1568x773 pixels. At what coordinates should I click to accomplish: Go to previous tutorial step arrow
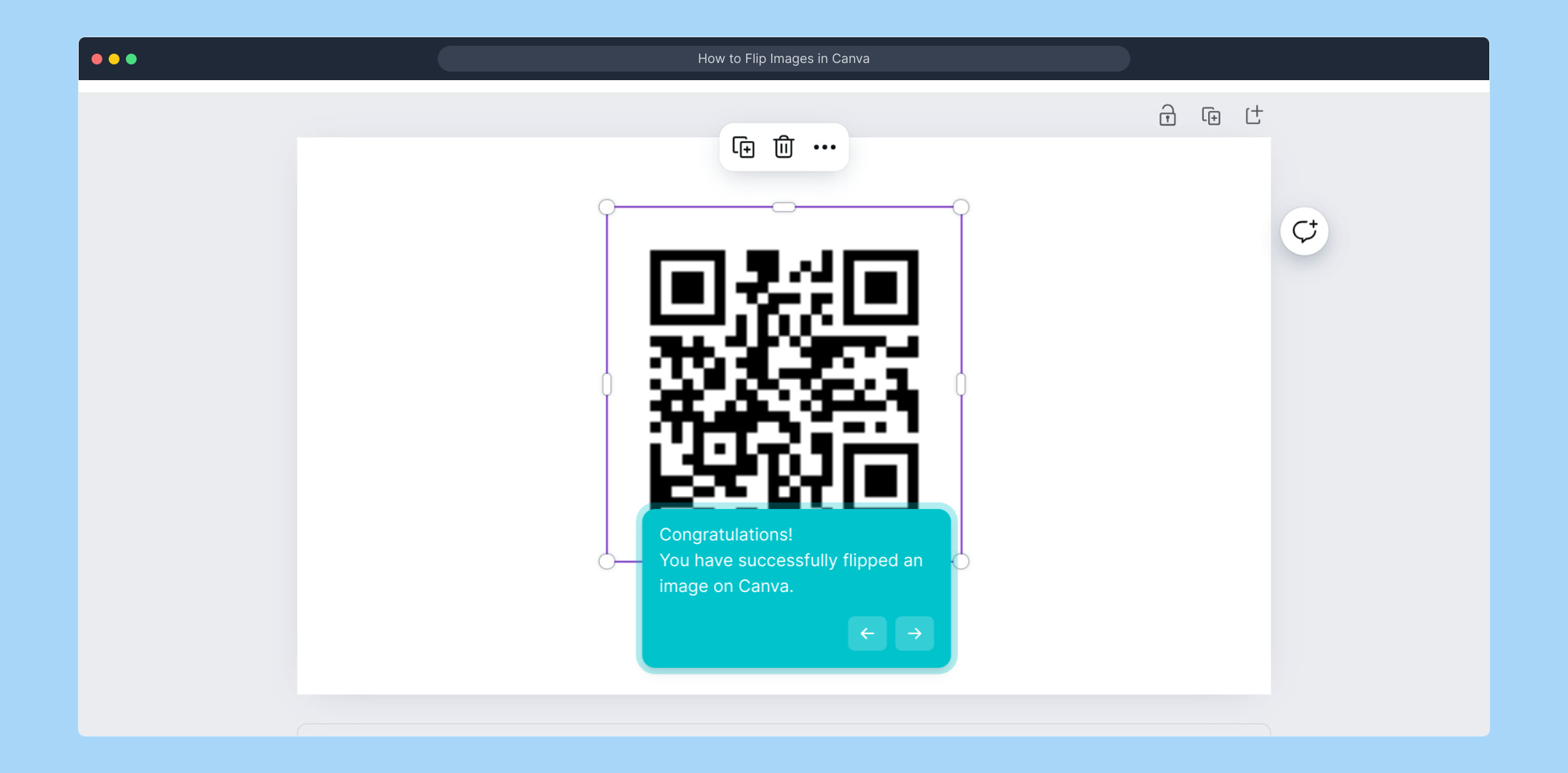pos(867,633)
